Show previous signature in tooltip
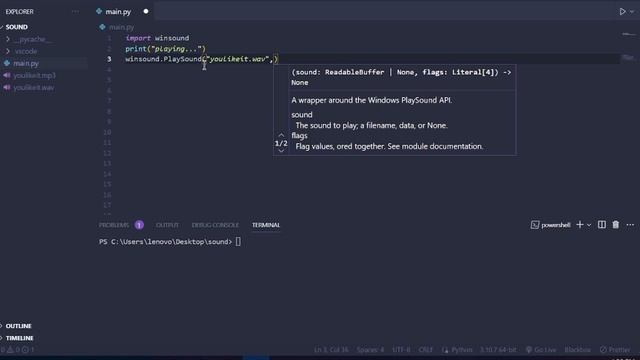Screen dimensions: 640x360 [281, 135]
